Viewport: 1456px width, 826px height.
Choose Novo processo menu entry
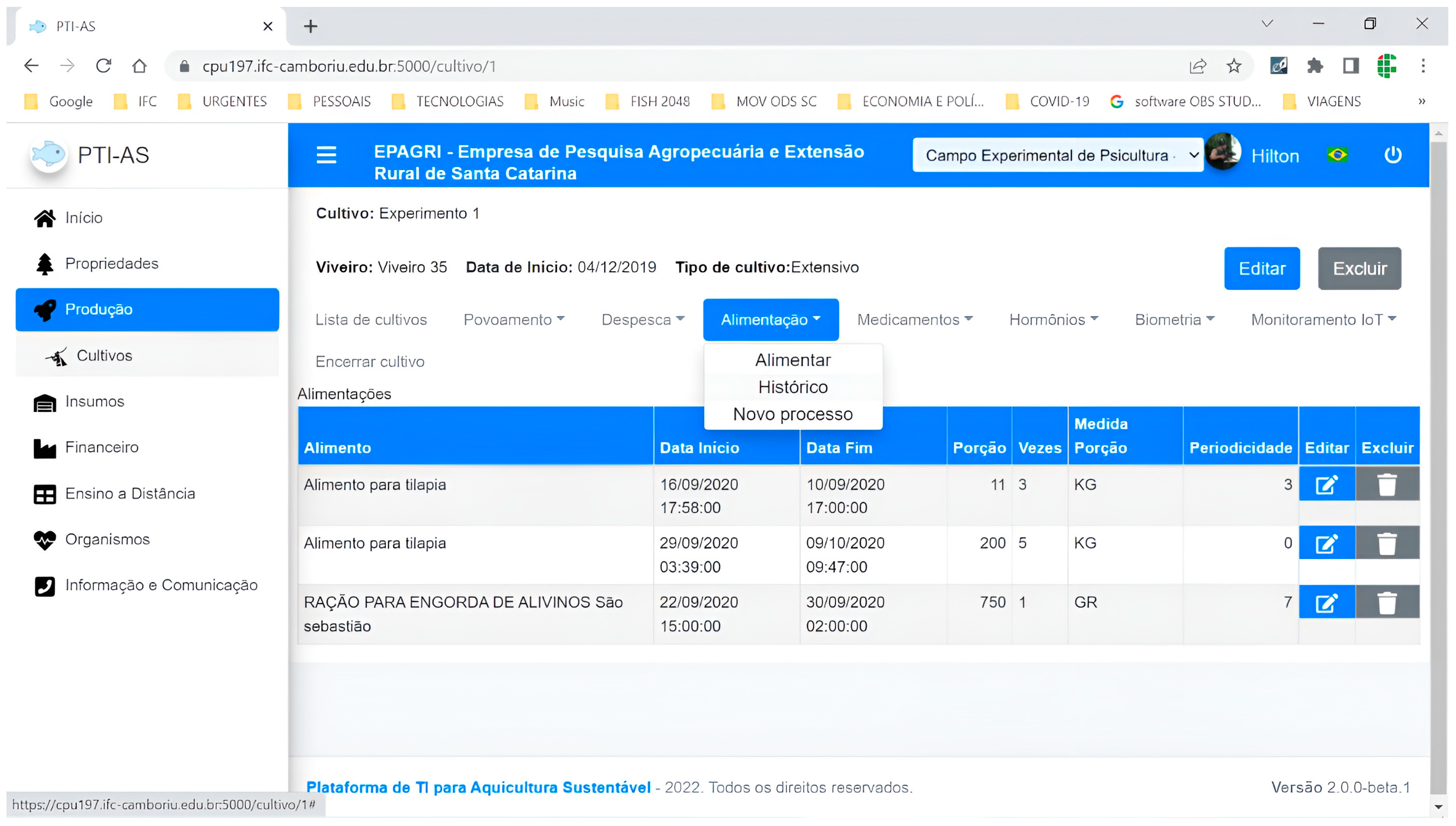[x=792, y=414]
